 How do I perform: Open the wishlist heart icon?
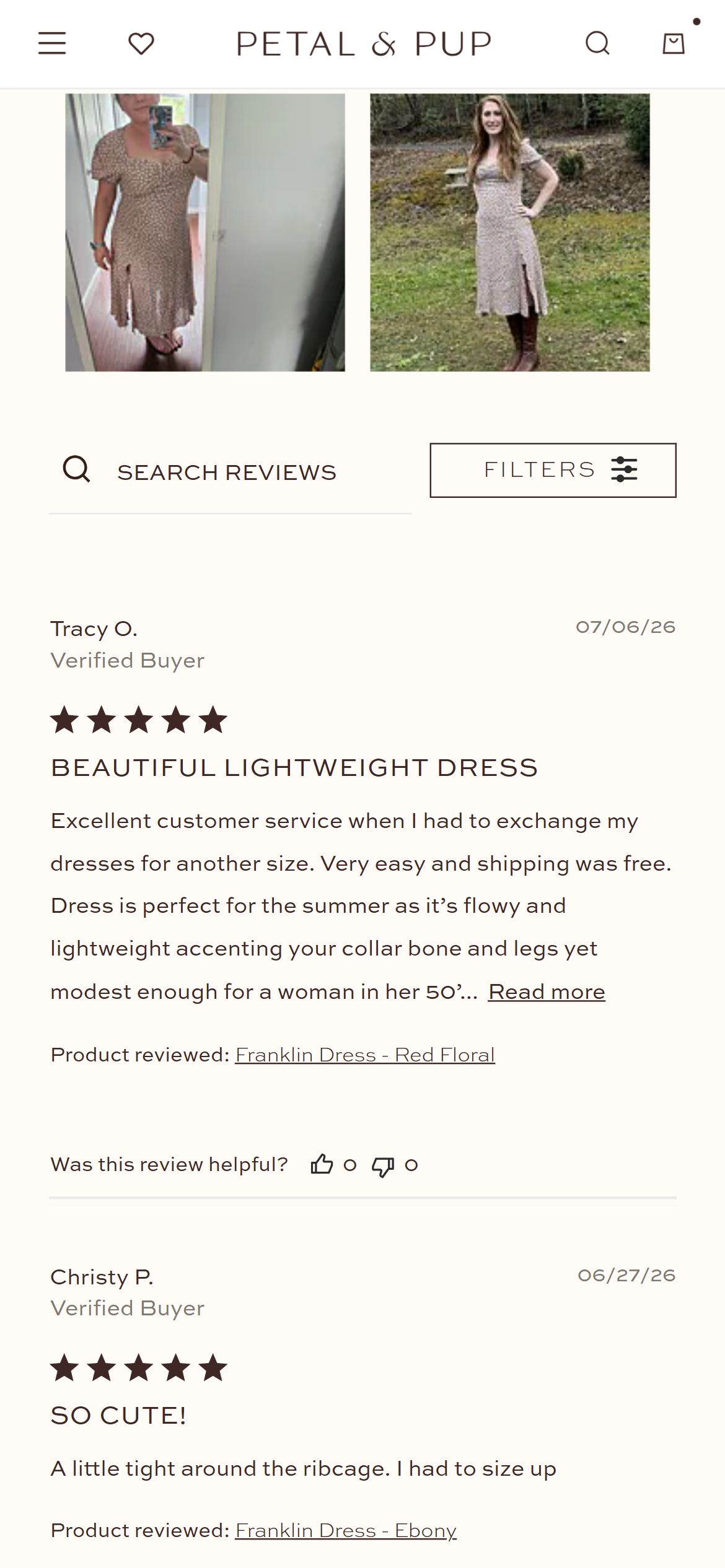tap(141, 43)
